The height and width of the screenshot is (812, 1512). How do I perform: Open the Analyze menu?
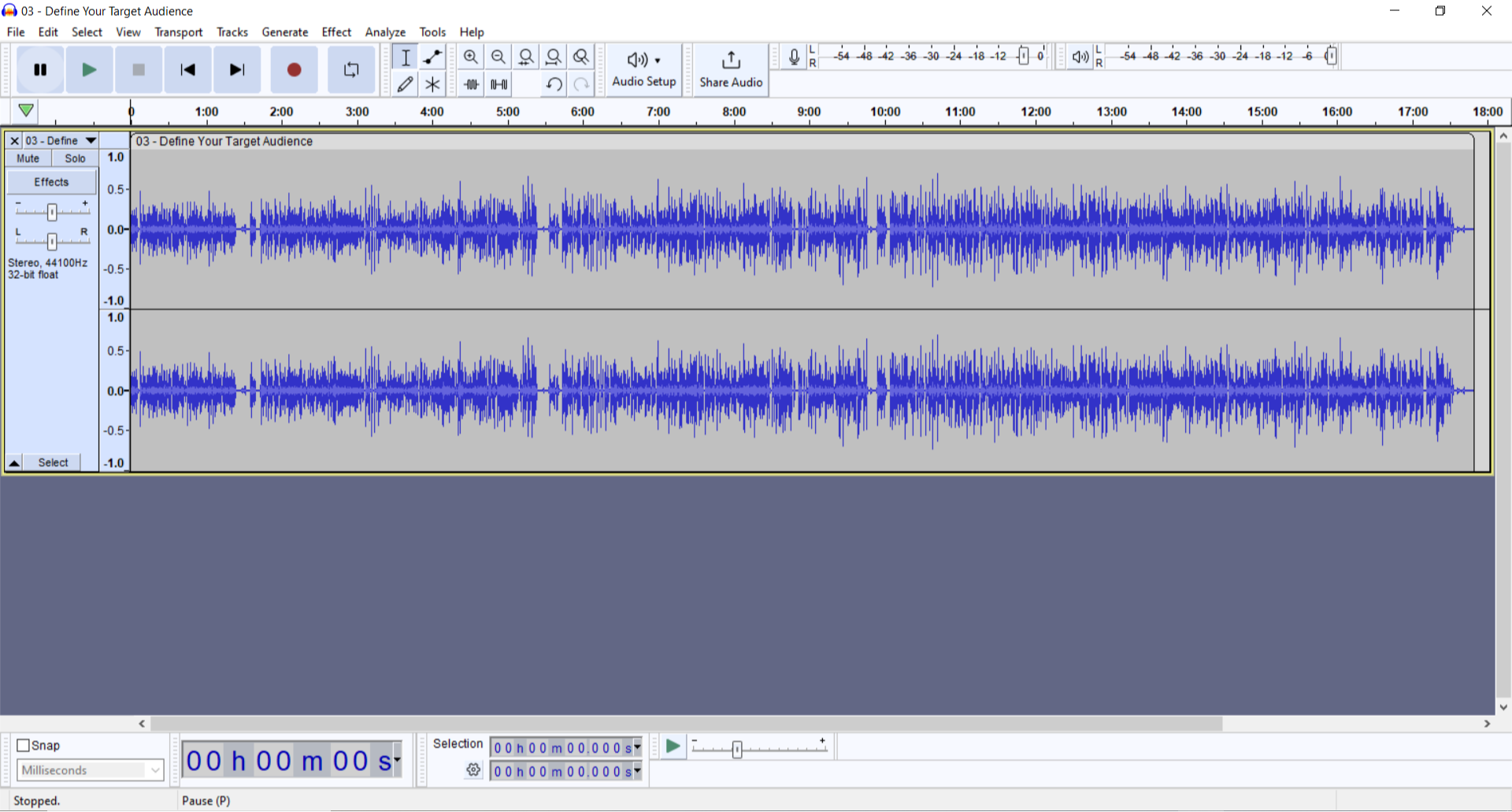pos(385,32)
